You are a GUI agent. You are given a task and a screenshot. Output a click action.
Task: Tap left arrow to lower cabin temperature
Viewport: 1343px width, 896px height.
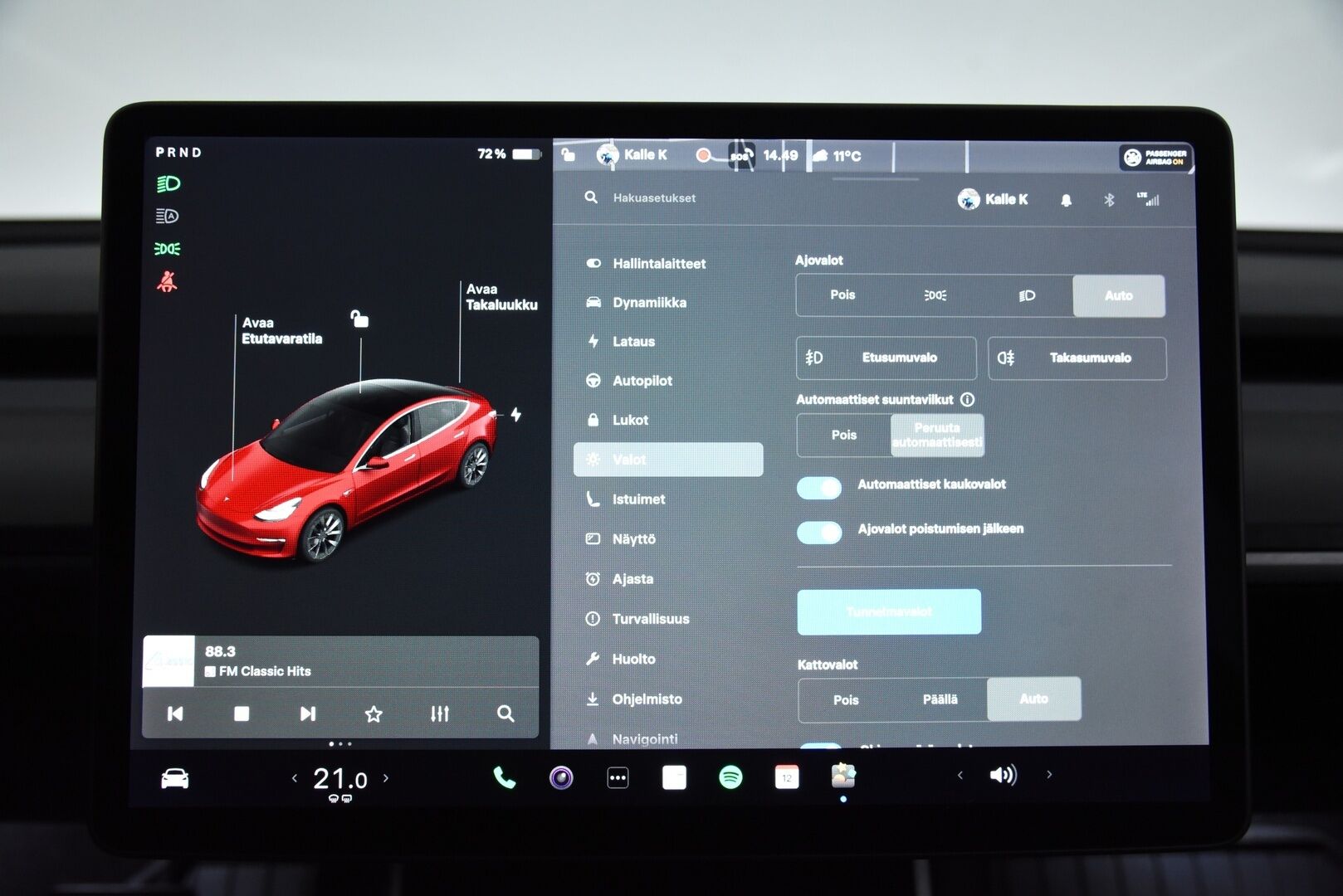tap(295, 778)
